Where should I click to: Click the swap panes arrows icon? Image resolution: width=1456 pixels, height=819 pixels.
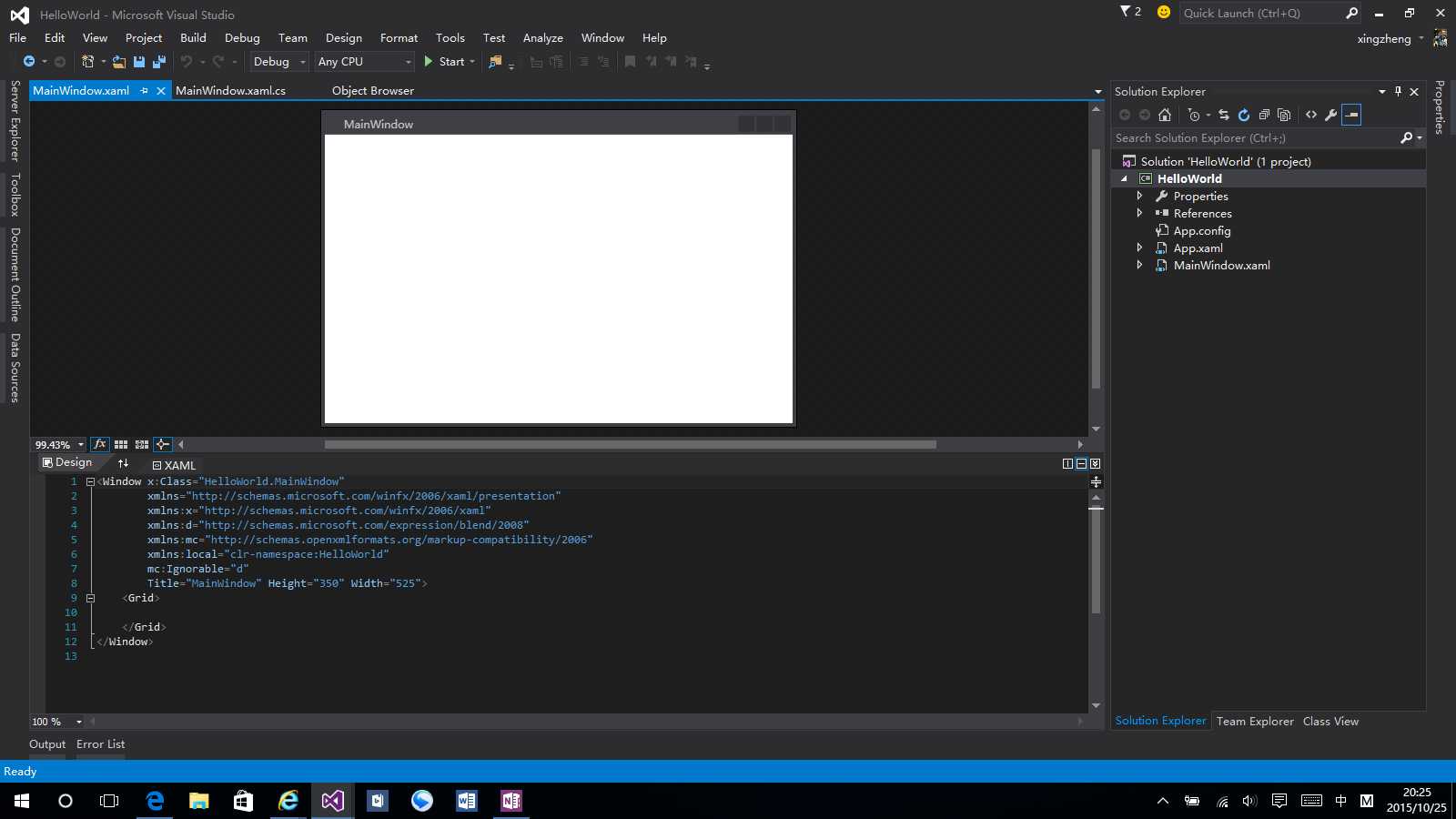tap(123, 463)
